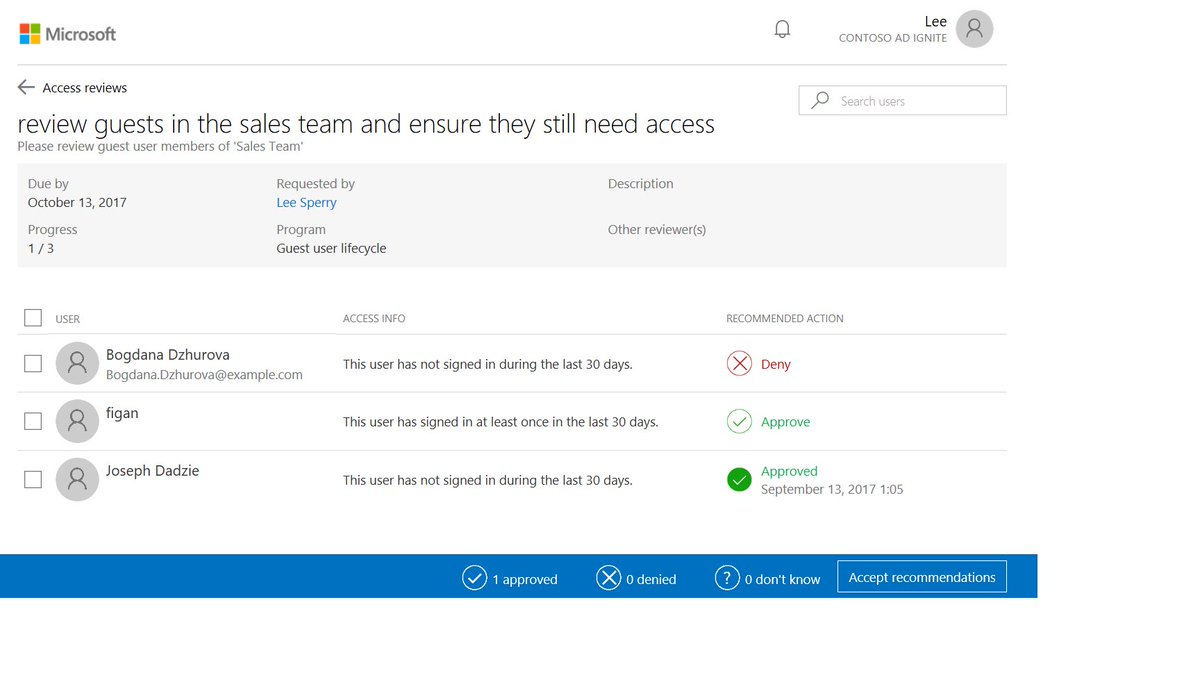The image size is (1200, 675).
Task: Check Bogdana Dzhurova's row checkbox
Action: [x=32, y=363]
